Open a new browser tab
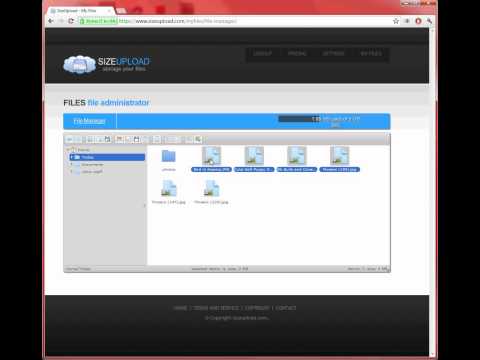This screenshot has width=480, height=360. (x=121, y=11)
